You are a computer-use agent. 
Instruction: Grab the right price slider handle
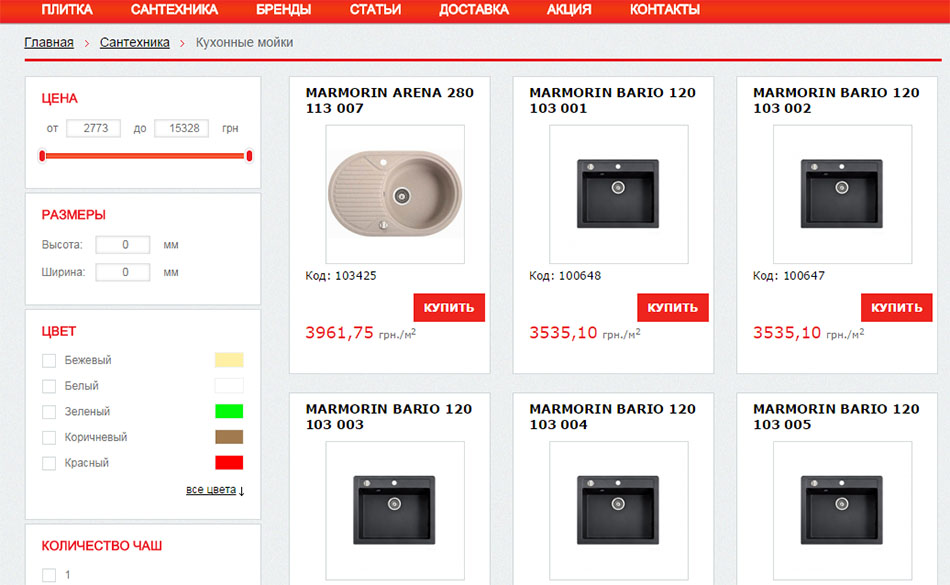tap(249, 156)
